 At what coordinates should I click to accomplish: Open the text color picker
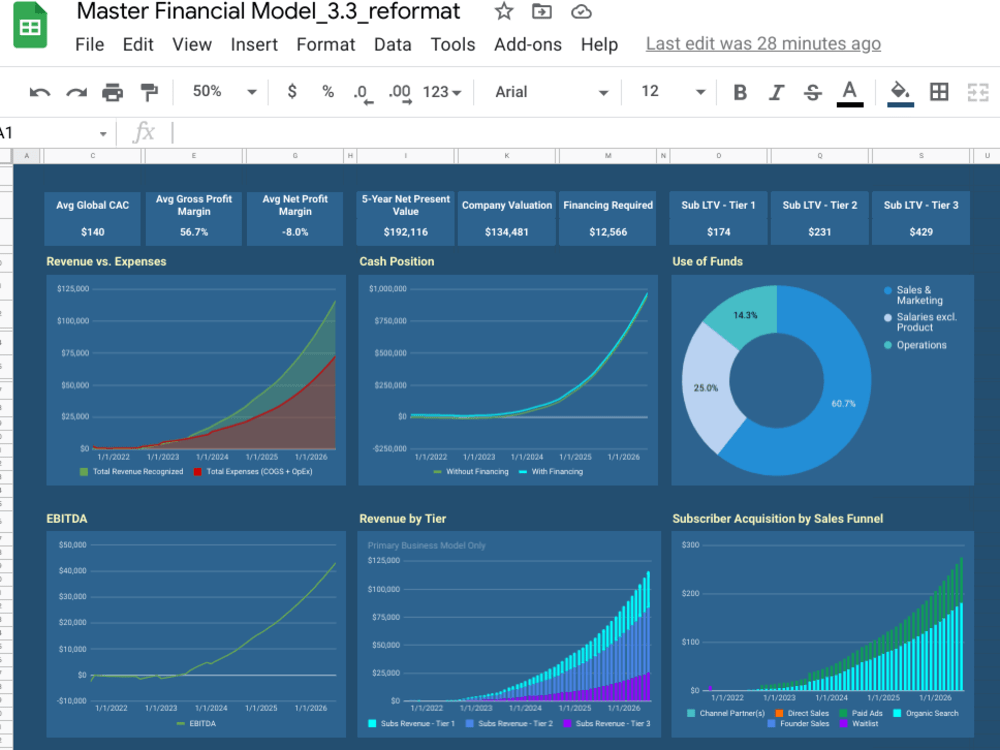tap(849, 92)
